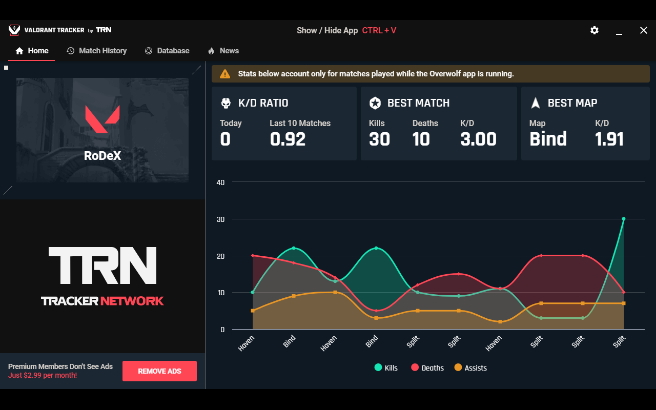
Task: Click the Valorant Tracker logo in the title bar
Action: coord(62,30)
